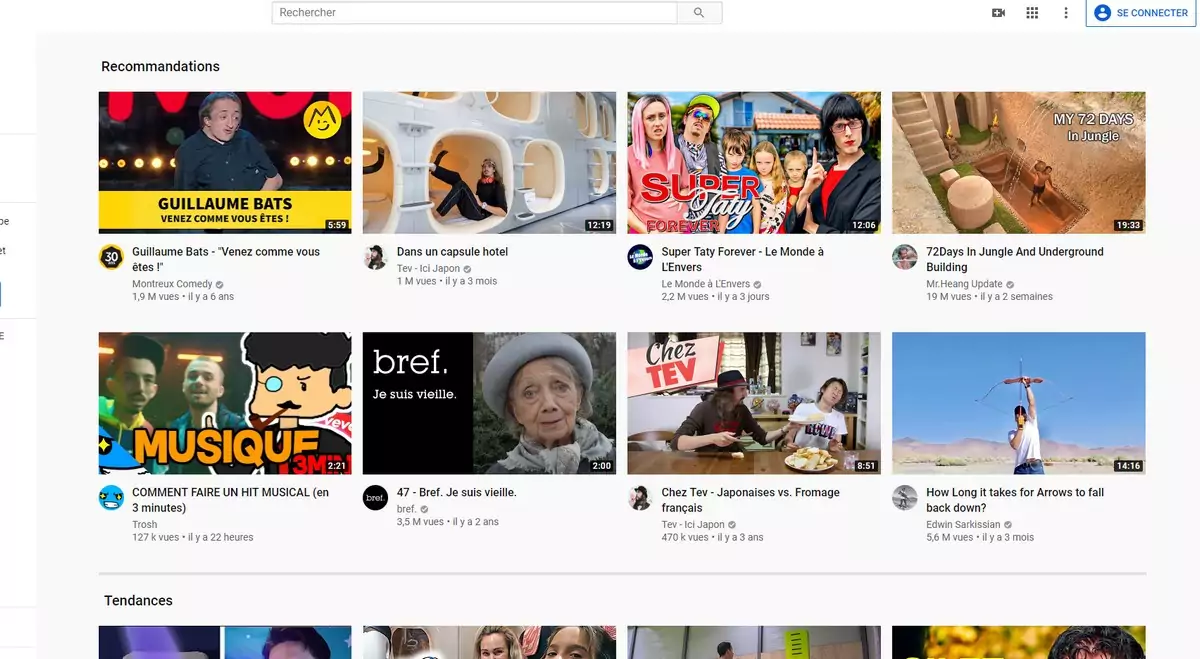Image resolution: width=1200 pixels, height=659 pixels.
Task: Click the bref. channel avatar icon
Action: tap(375, 498)
